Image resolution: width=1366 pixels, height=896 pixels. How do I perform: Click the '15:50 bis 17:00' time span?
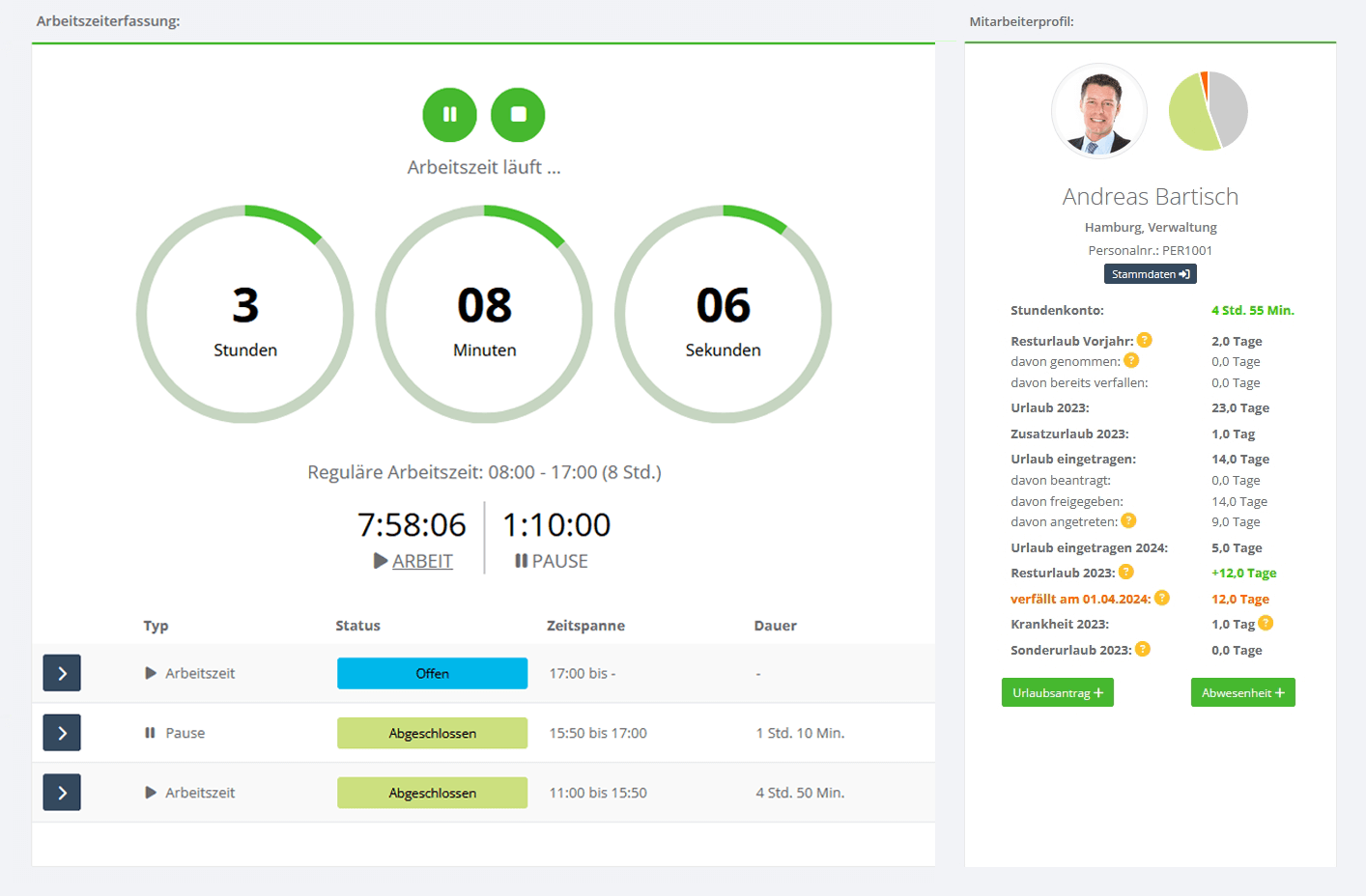598,733
